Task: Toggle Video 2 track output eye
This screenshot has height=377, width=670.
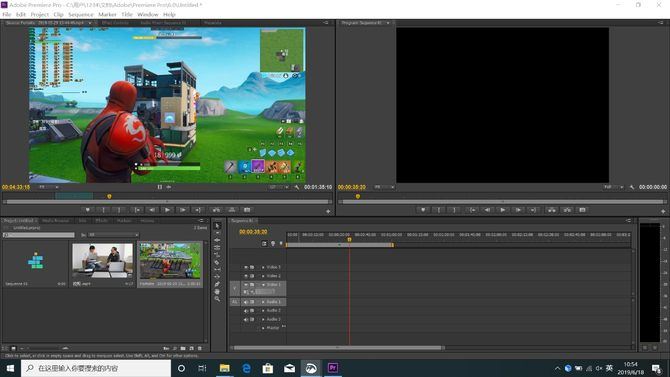Action: pos(246,276)
